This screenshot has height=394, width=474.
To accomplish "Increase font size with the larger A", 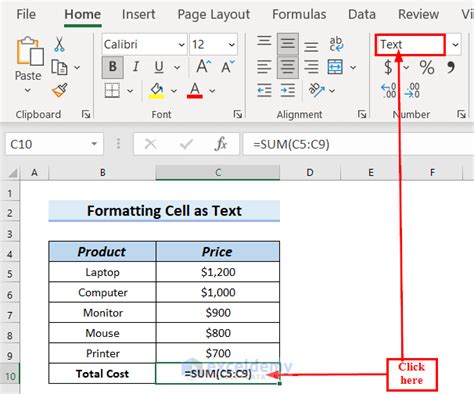I will [x=203, y=67].
